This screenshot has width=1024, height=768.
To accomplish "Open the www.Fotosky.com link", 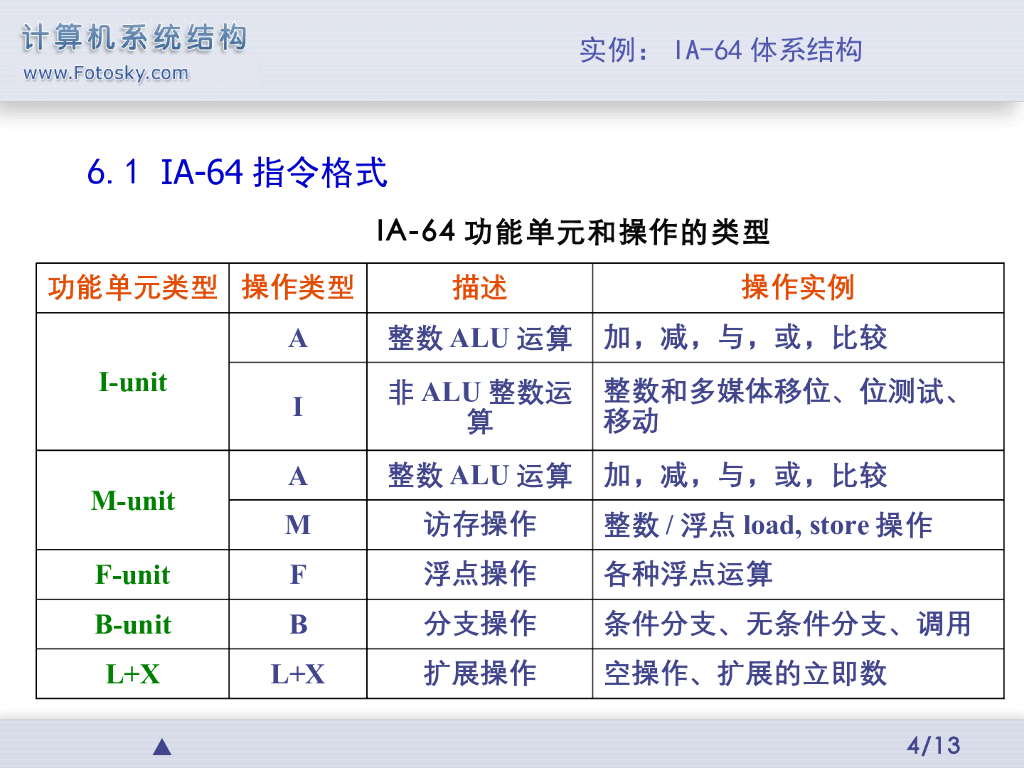I will click(x=105, y=73).
